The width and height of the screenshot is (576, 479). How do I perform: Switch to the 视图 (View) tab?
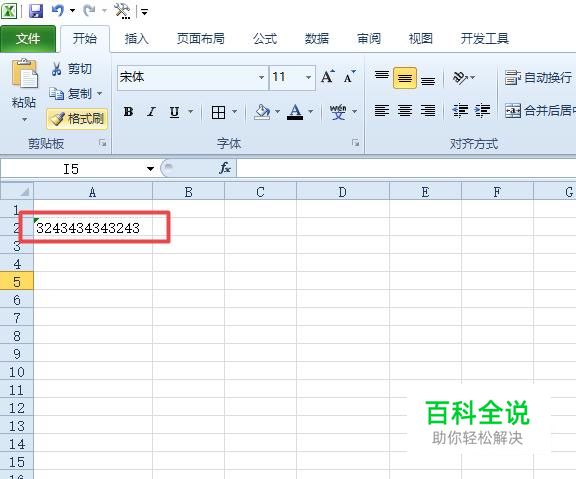421,39
